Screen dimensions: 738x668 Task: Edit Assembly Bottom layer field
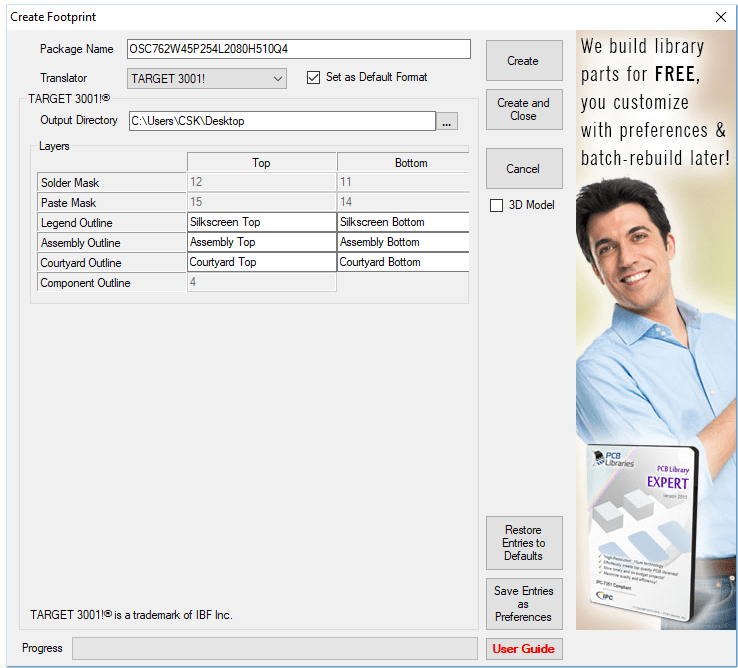[403, 242]
